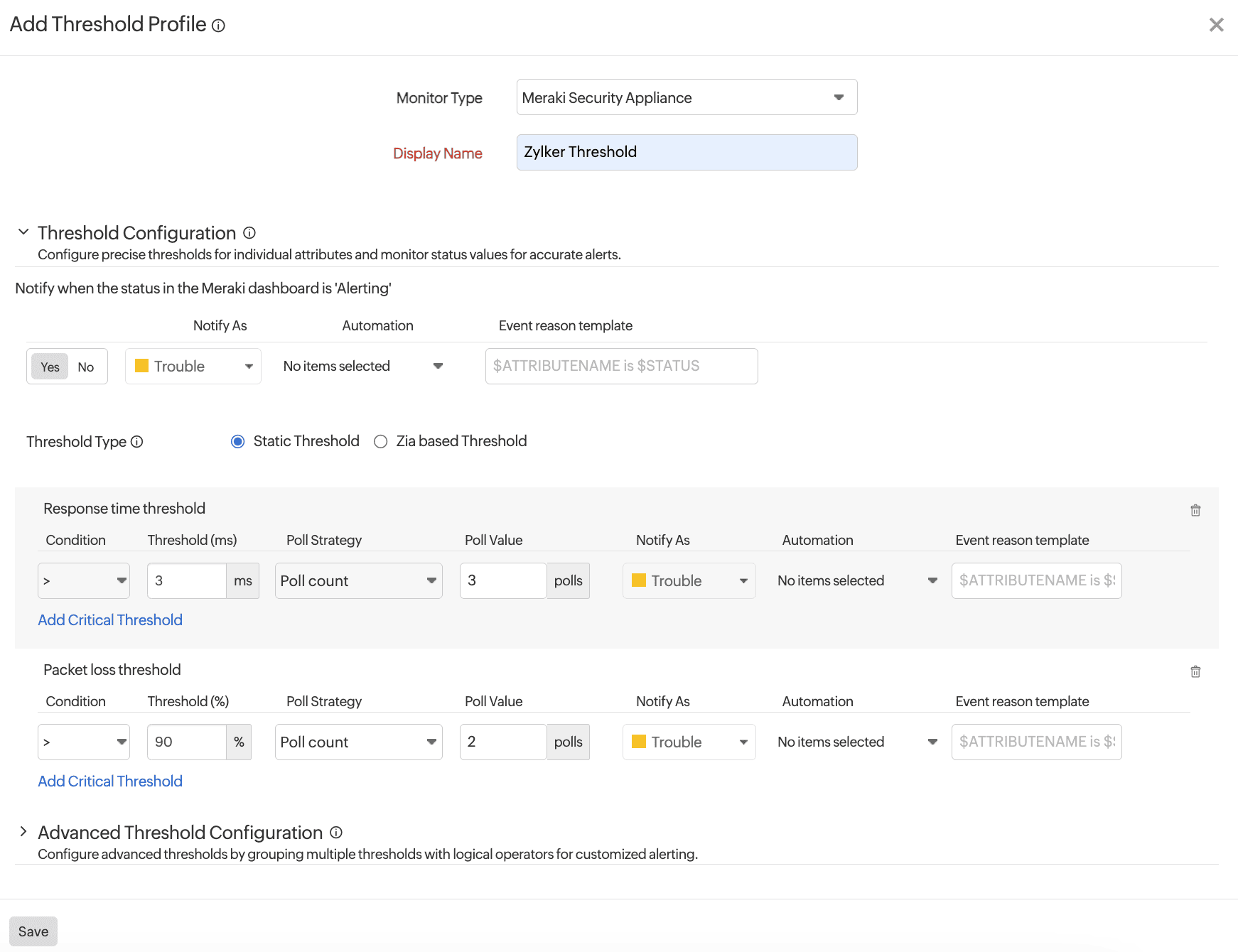Click Add Critical Threshold under Response time
Image resolution: width=1238 pixels, height=952 pixels.
click(x=110, y=620)
